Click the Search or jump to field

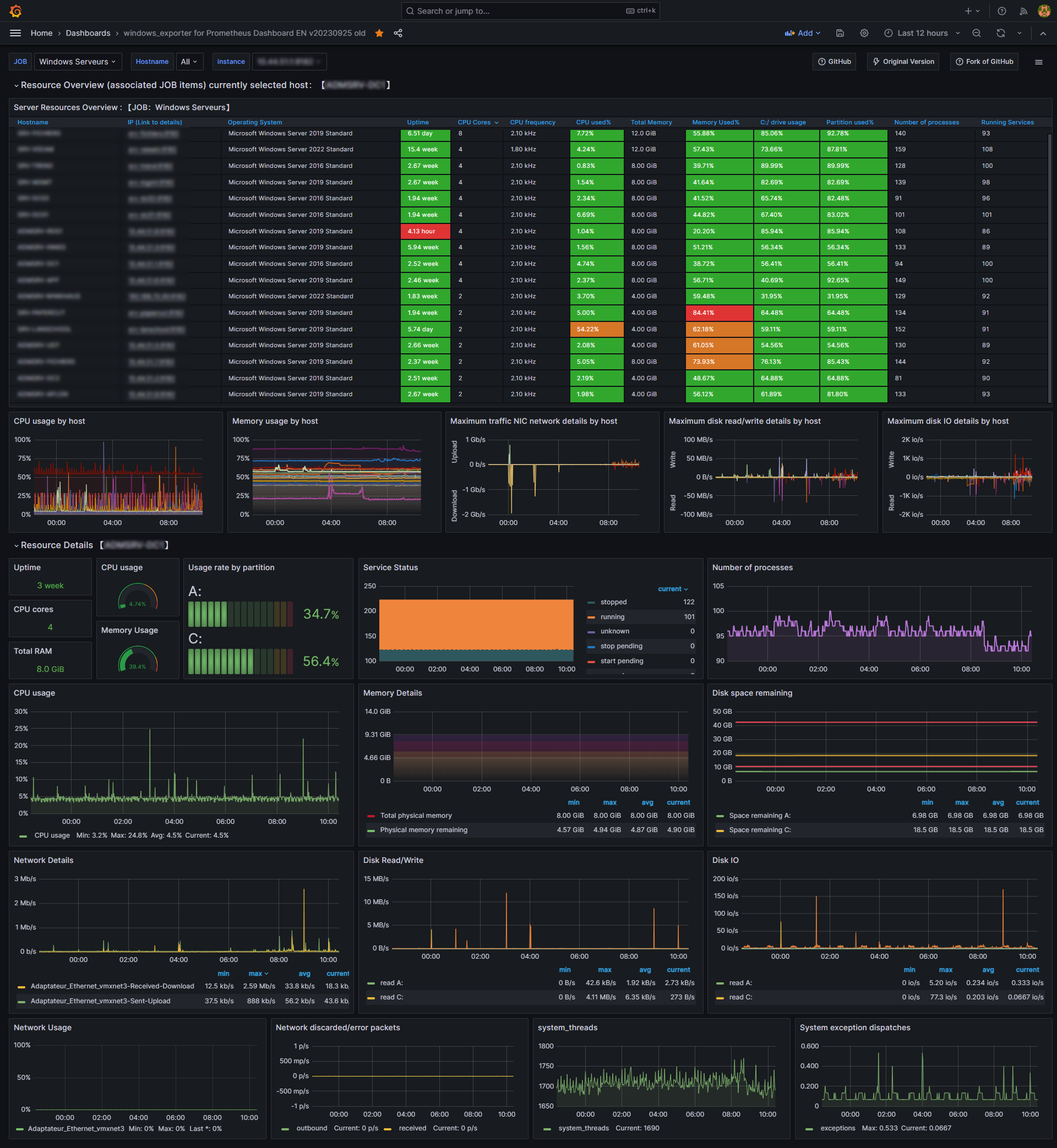pos(515,11)
